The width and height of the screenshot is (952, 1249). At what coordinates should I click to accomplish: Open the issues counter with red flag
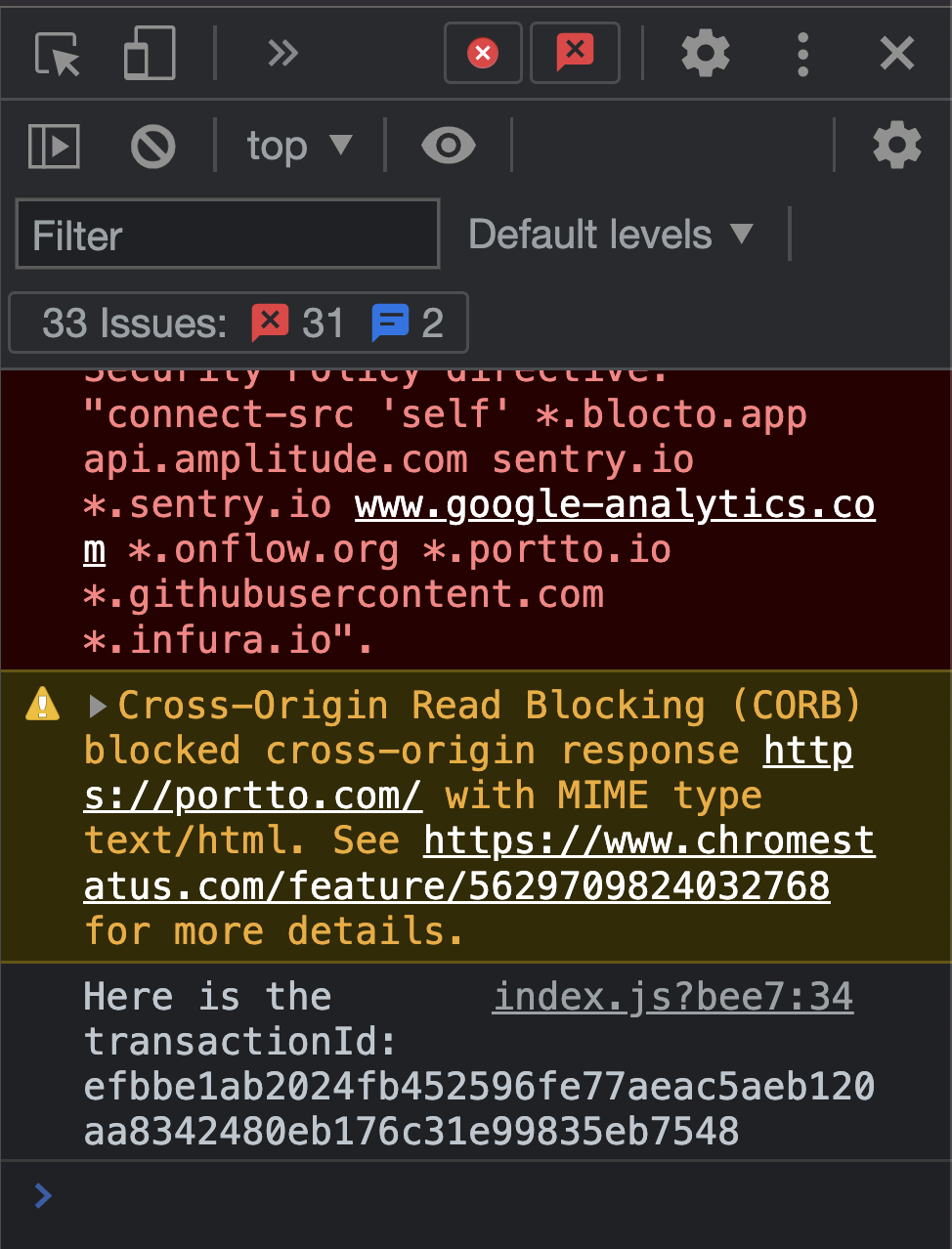click(575, 53)
